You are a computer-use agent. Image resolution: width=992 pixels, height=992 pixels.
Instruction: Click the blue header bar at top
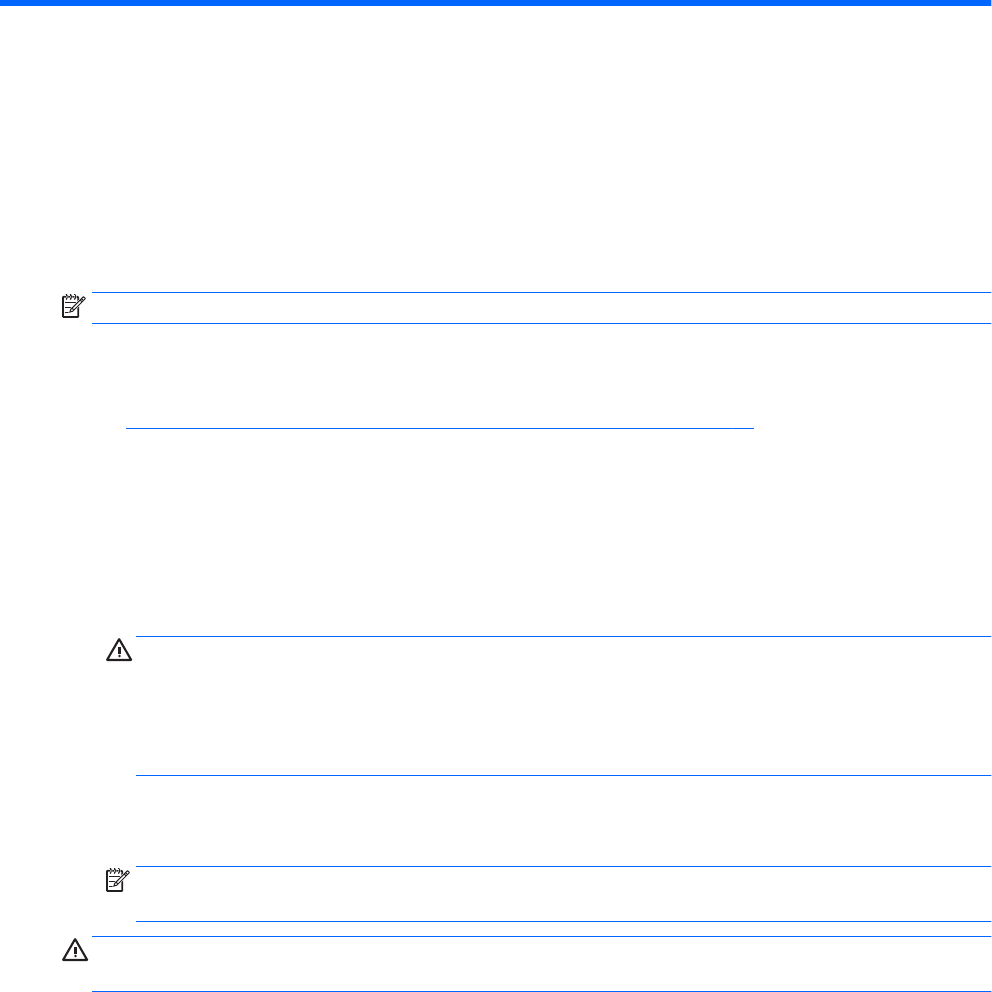tap(496, 4)
